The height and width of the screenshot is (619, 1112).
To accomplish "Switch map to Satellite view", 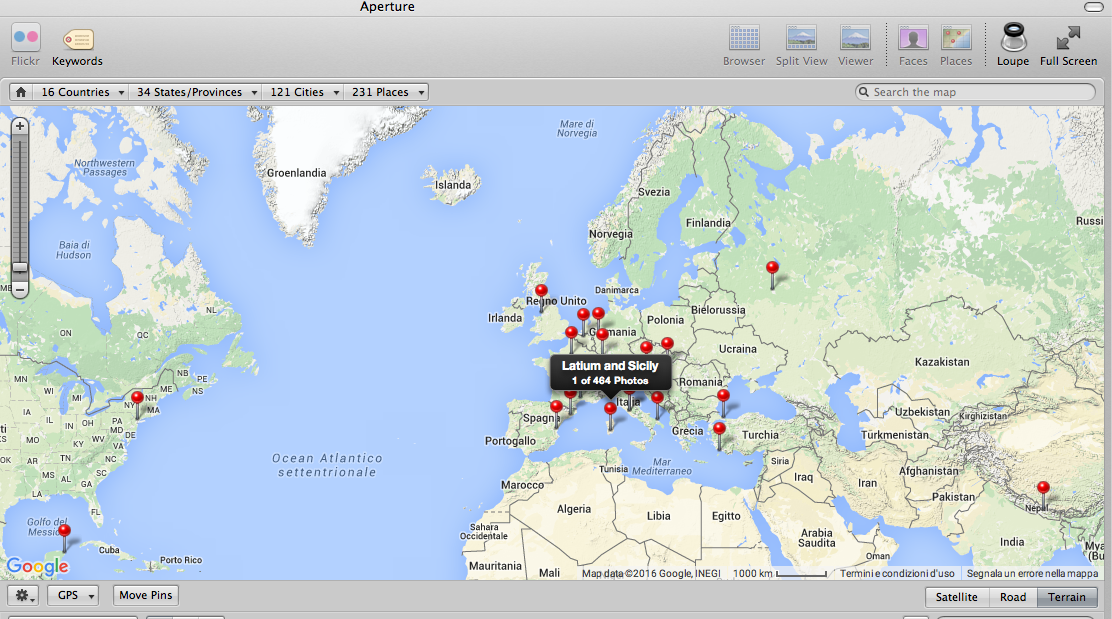I will 957,597.
